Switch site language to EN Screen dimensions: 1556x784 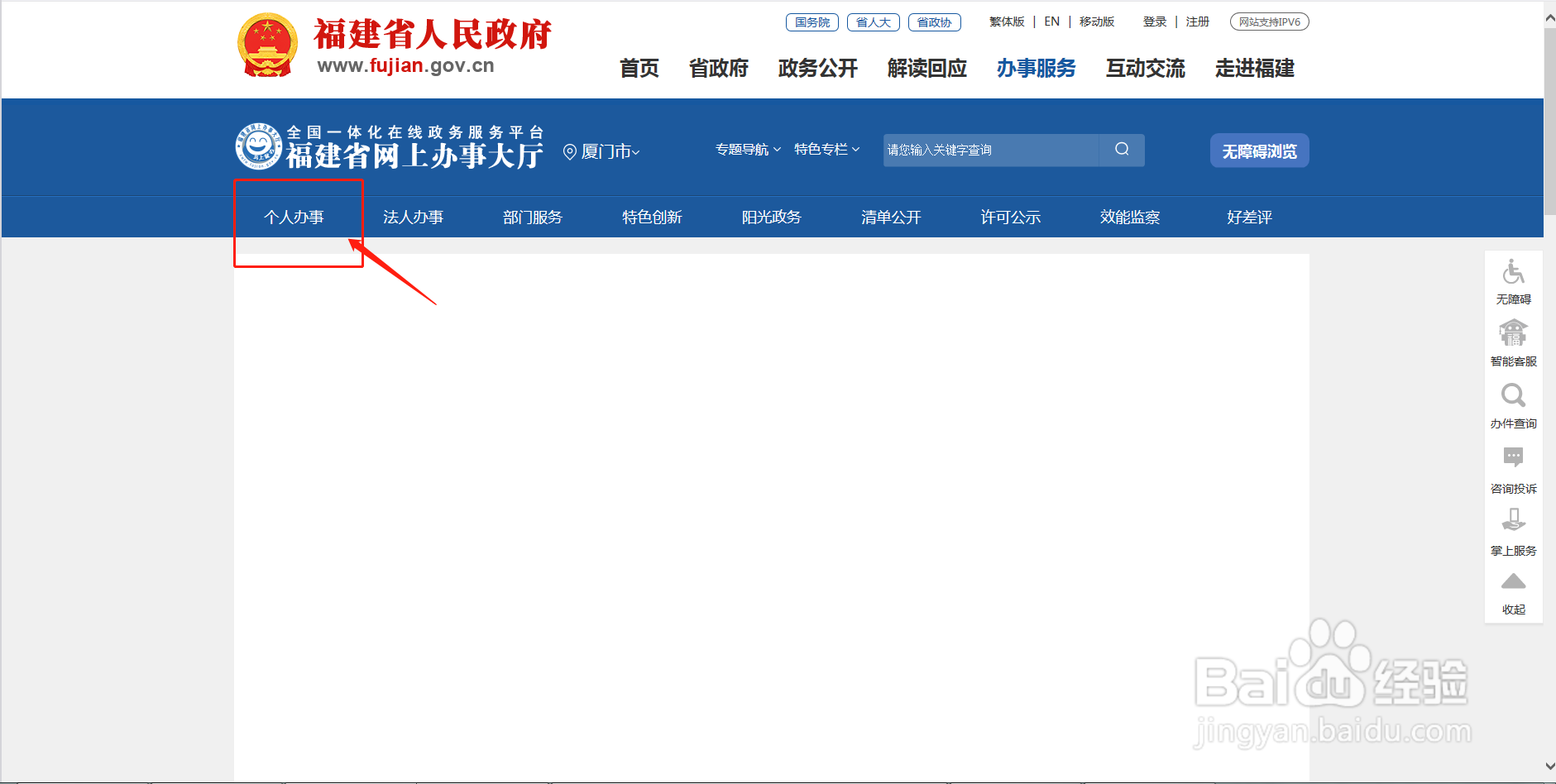1051,22
